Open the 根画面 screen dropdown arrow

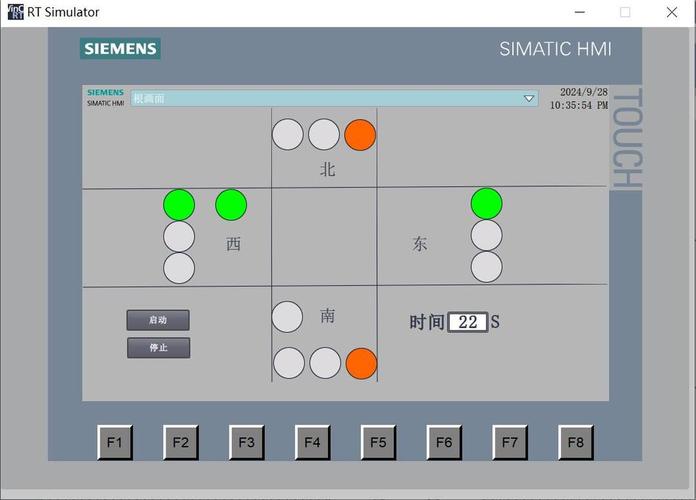tap(529, 99)
